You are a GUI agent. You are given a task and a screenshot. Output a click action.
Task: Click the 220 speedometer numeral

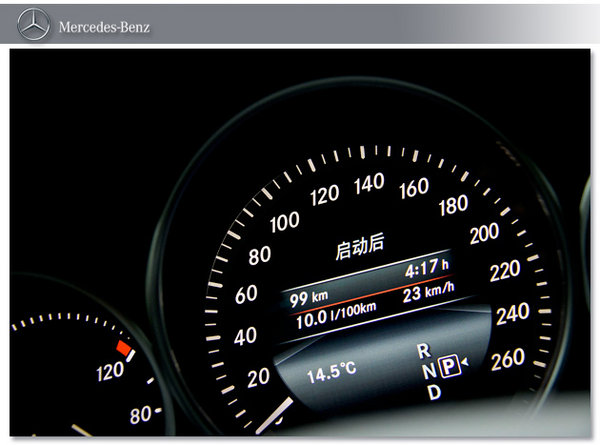coord(505,271)
